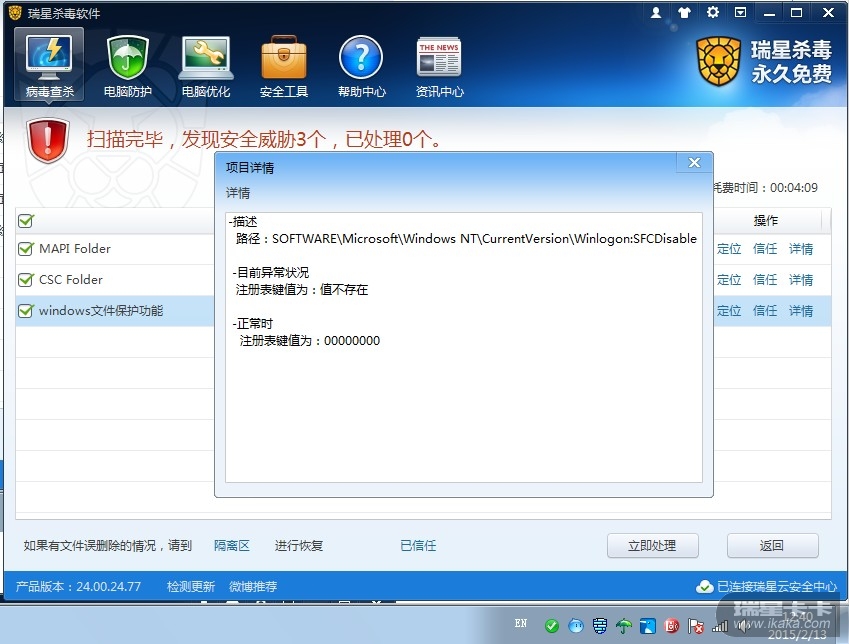849x644 pixels.
Task: Click 详情 for MAPI Folder row
Action: coord(801,249)
